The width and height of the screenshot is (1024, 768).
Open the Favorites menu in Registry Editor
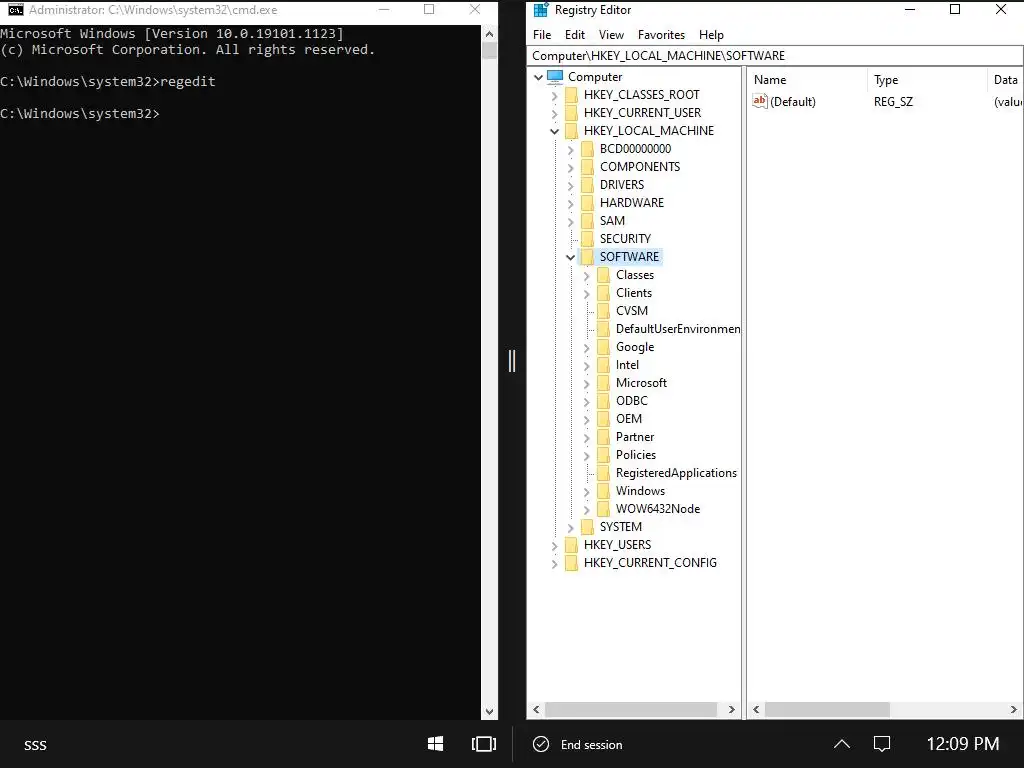(661, 35)
